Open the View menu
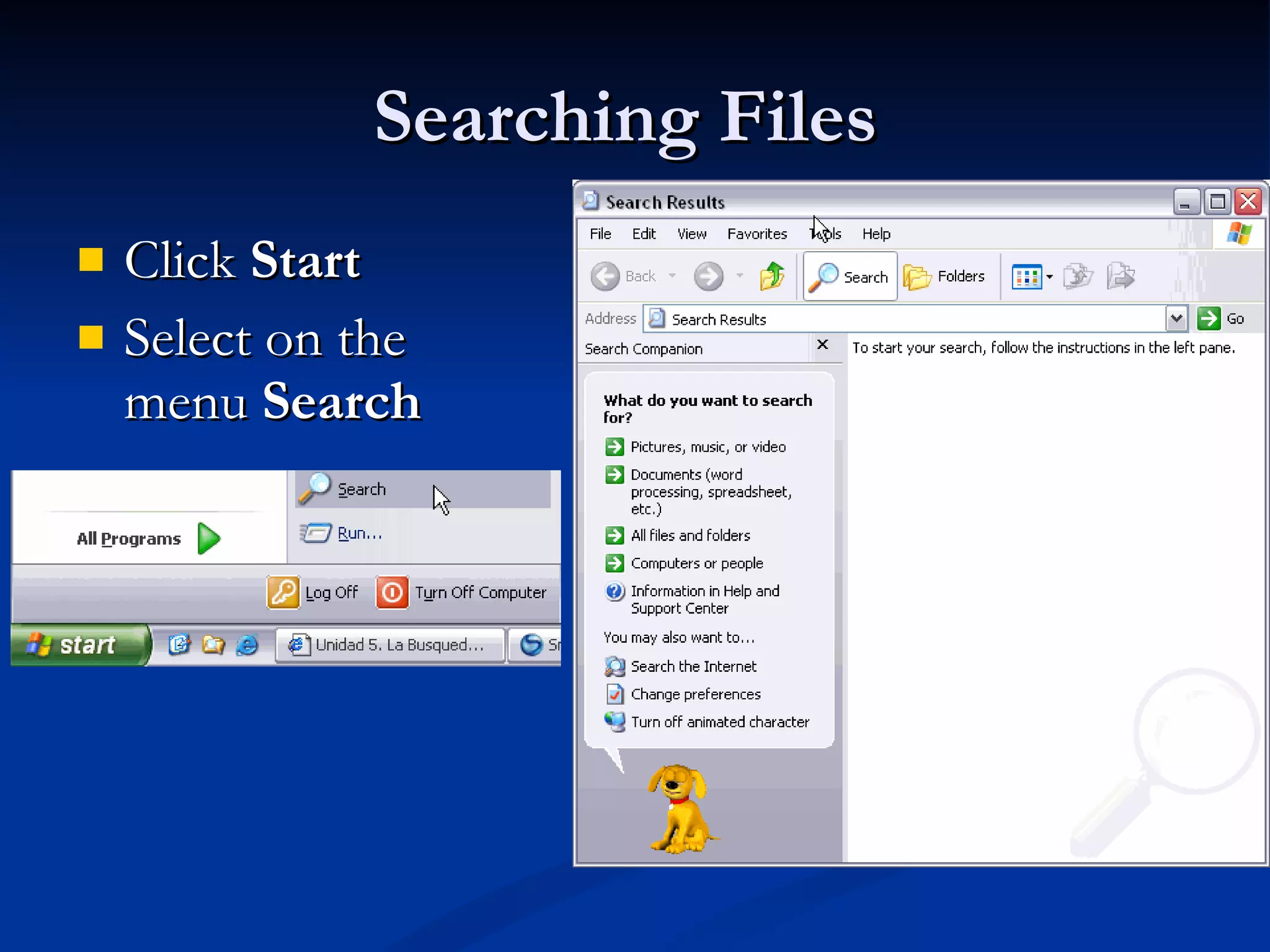The height and width of the screenshot is (952, 1270). pyautogui.click(x=691, y=234)
